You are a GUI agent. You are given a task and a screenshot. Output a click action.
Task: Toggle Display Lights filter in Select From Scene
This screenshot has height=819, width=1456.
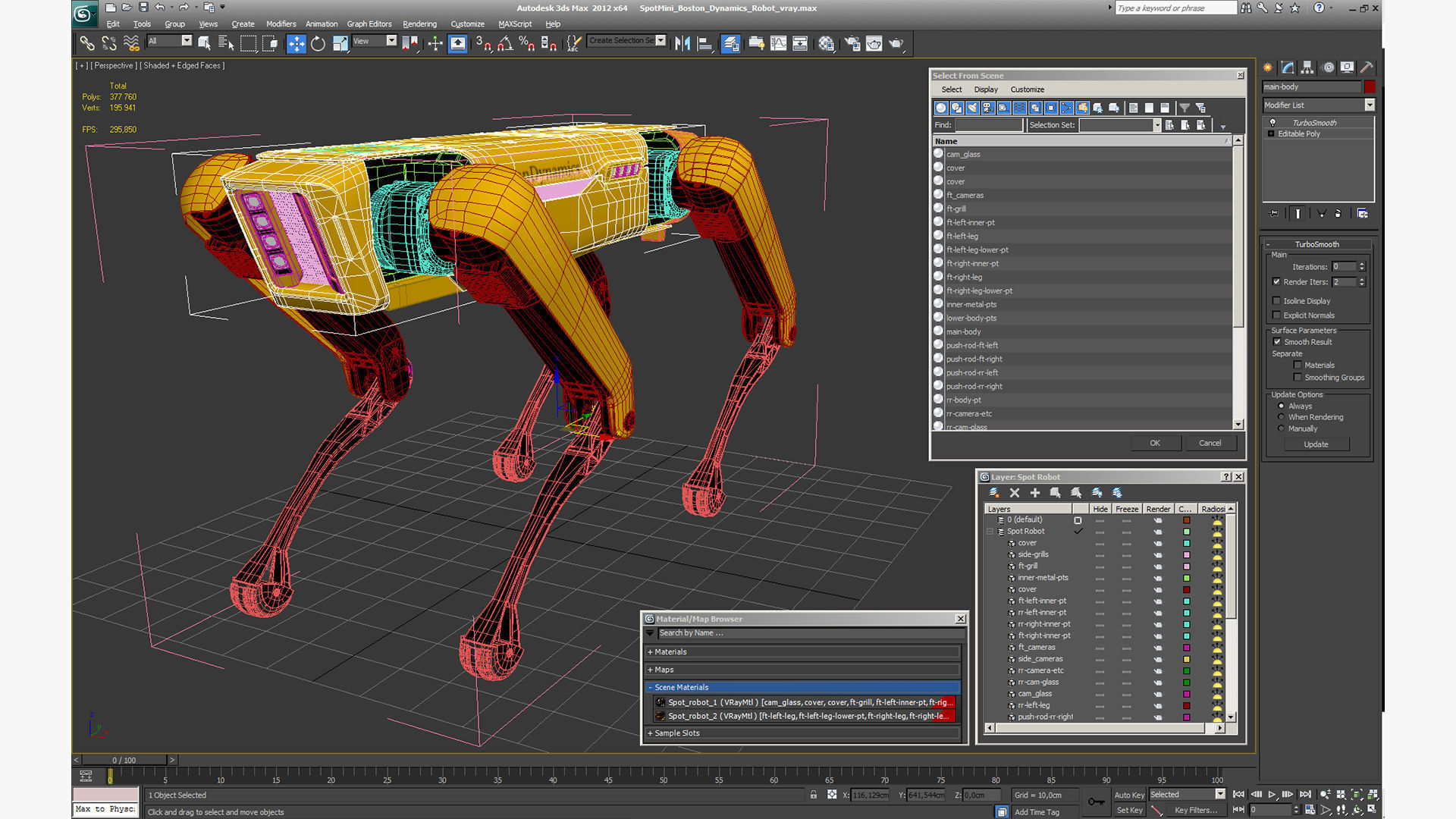pyautogui.click(x=973, y=108)
